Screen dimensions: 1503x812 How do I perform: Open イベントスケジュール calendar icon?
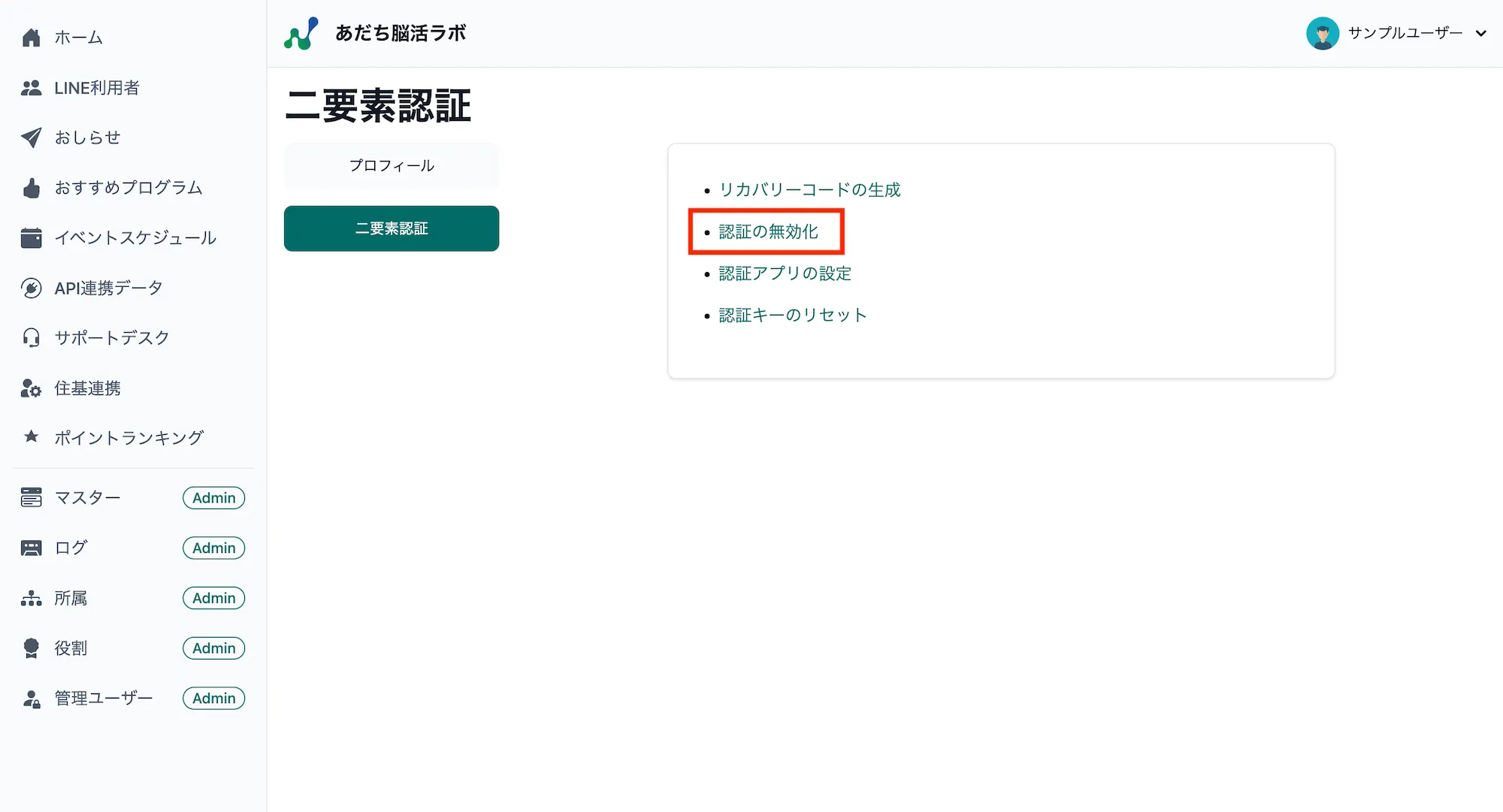point(31,237)
